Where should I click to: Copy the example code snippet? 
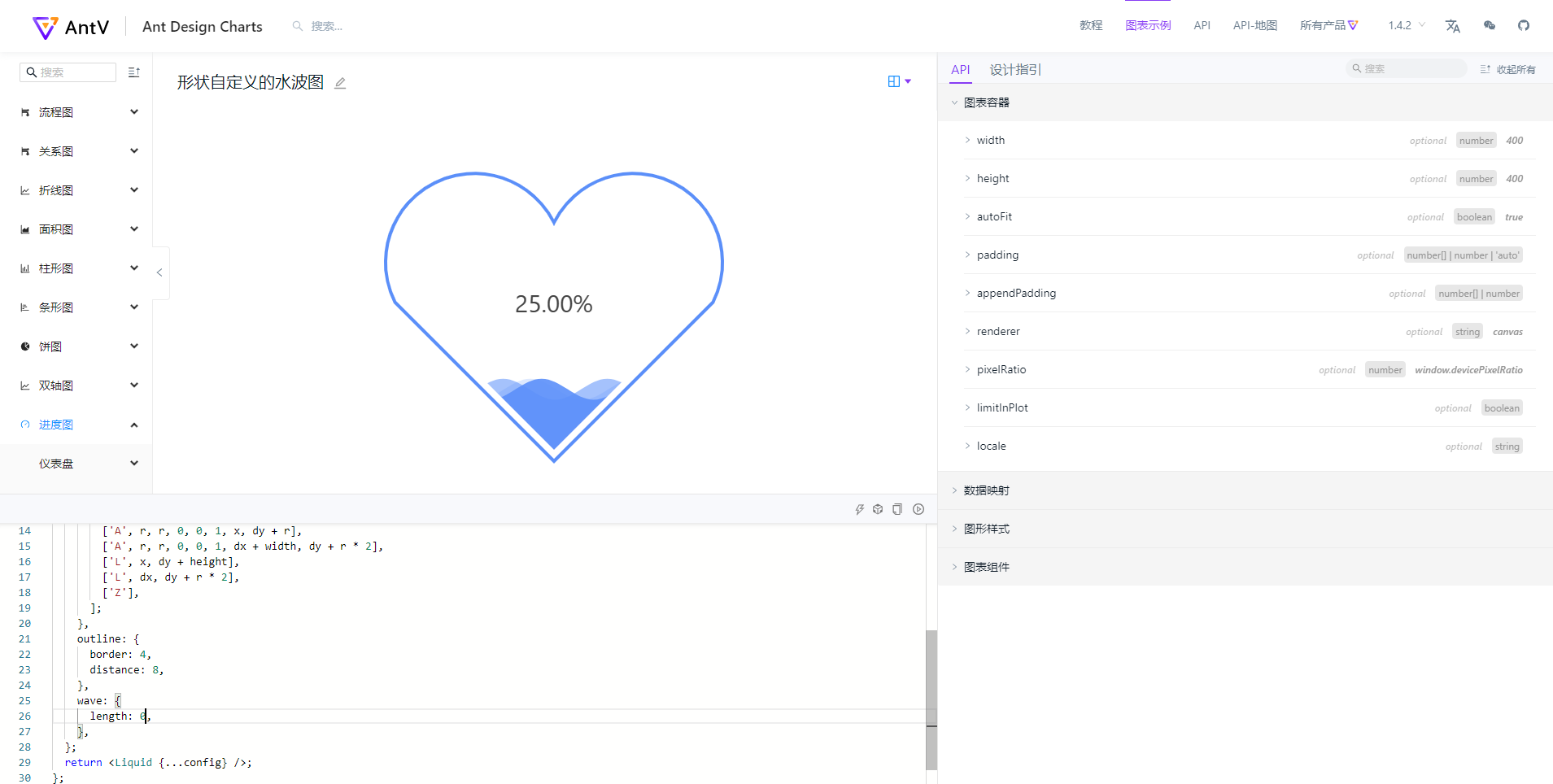897,508
